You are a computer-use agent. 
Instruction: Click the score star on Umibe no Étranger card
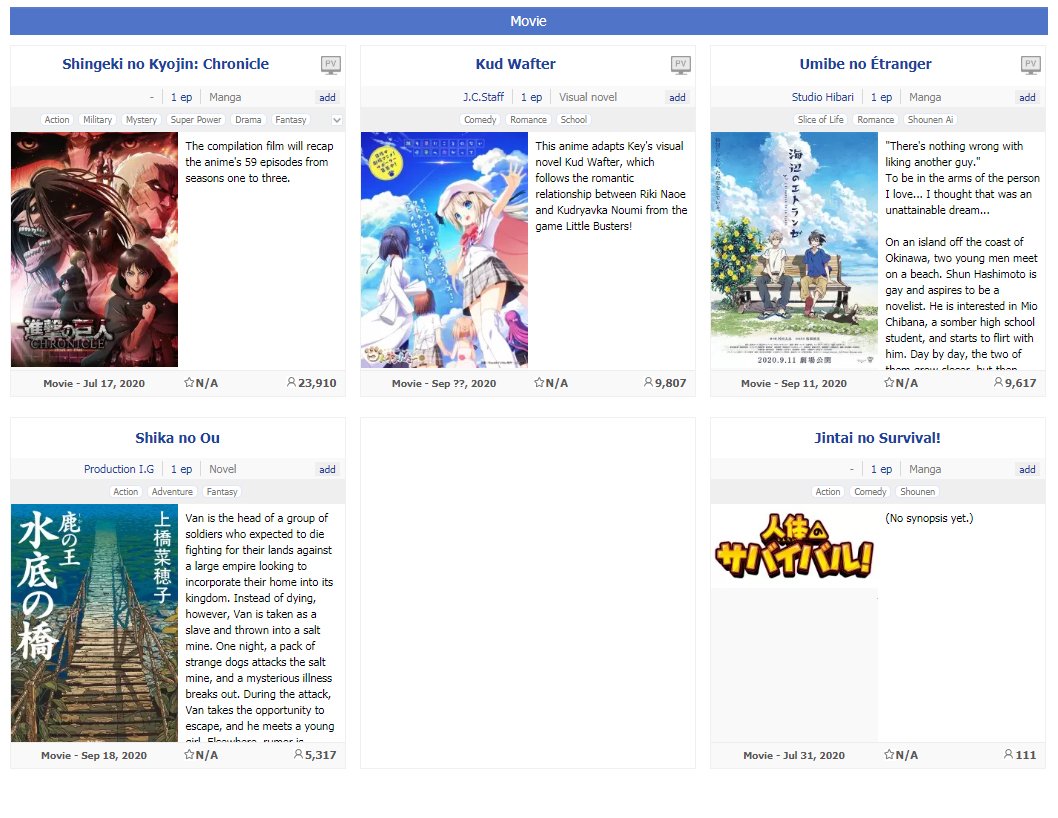(889, 383)
